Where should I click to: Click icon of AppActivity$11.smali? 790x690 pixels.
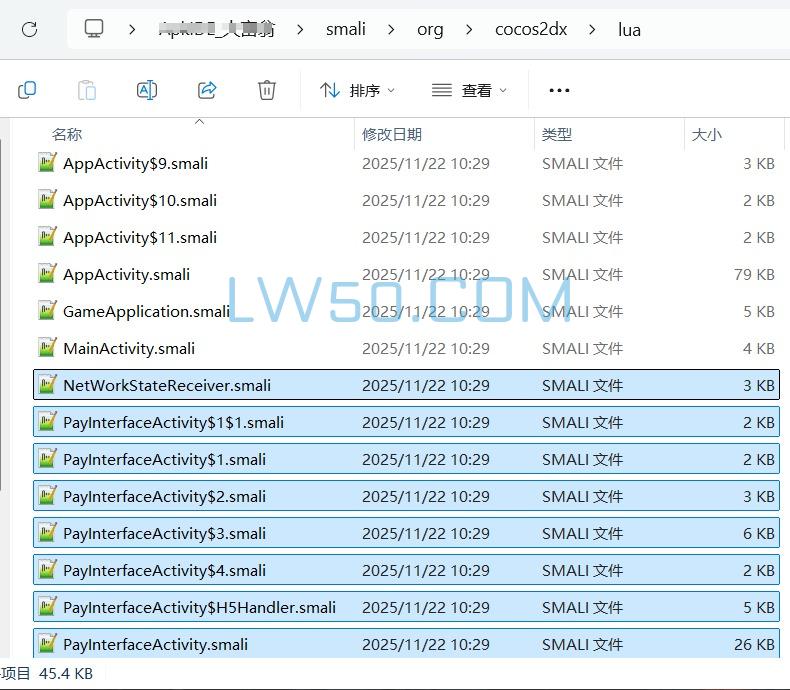47,237
